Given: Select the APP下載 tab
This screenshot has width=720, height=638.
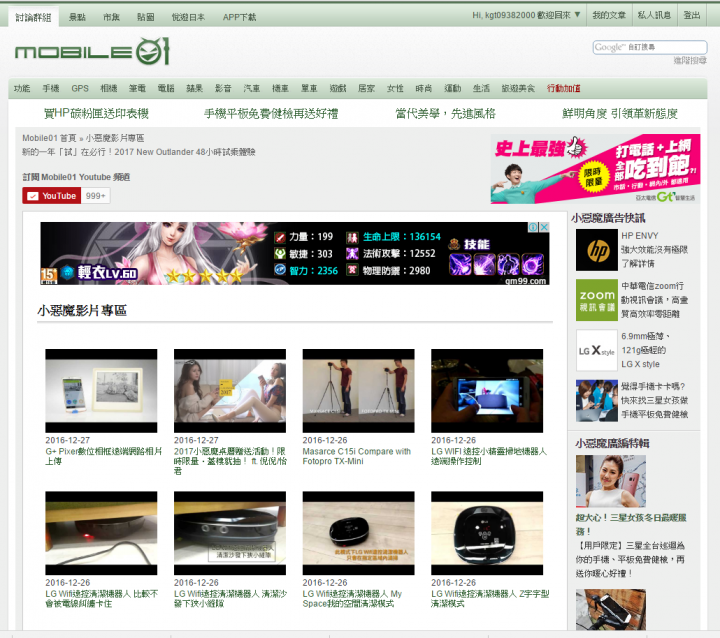Looking at the screenshot, I should (x=239, y=17).
